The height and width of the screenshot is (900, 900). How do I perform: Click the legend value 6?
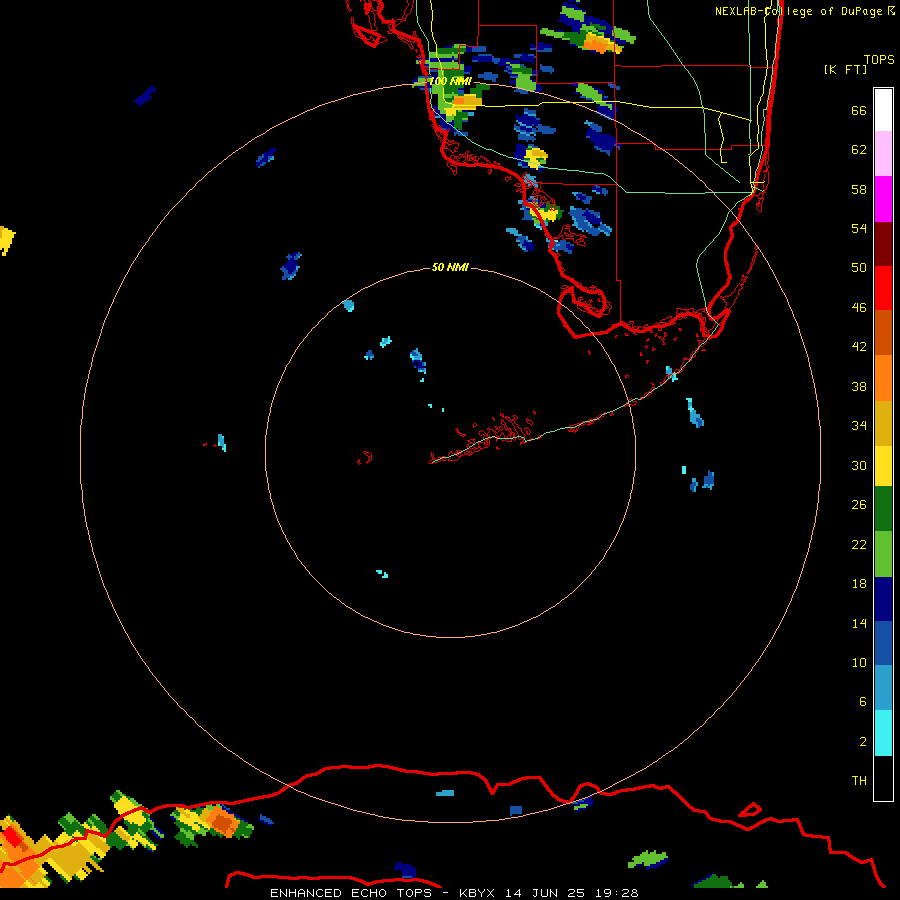point(863,702)
